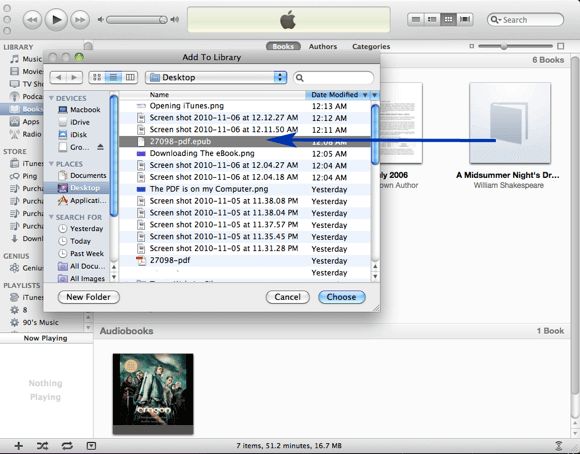Switch iTunes to grid view
The width and height of the screenshot is (580, 454).
click(x=448, y=19)
